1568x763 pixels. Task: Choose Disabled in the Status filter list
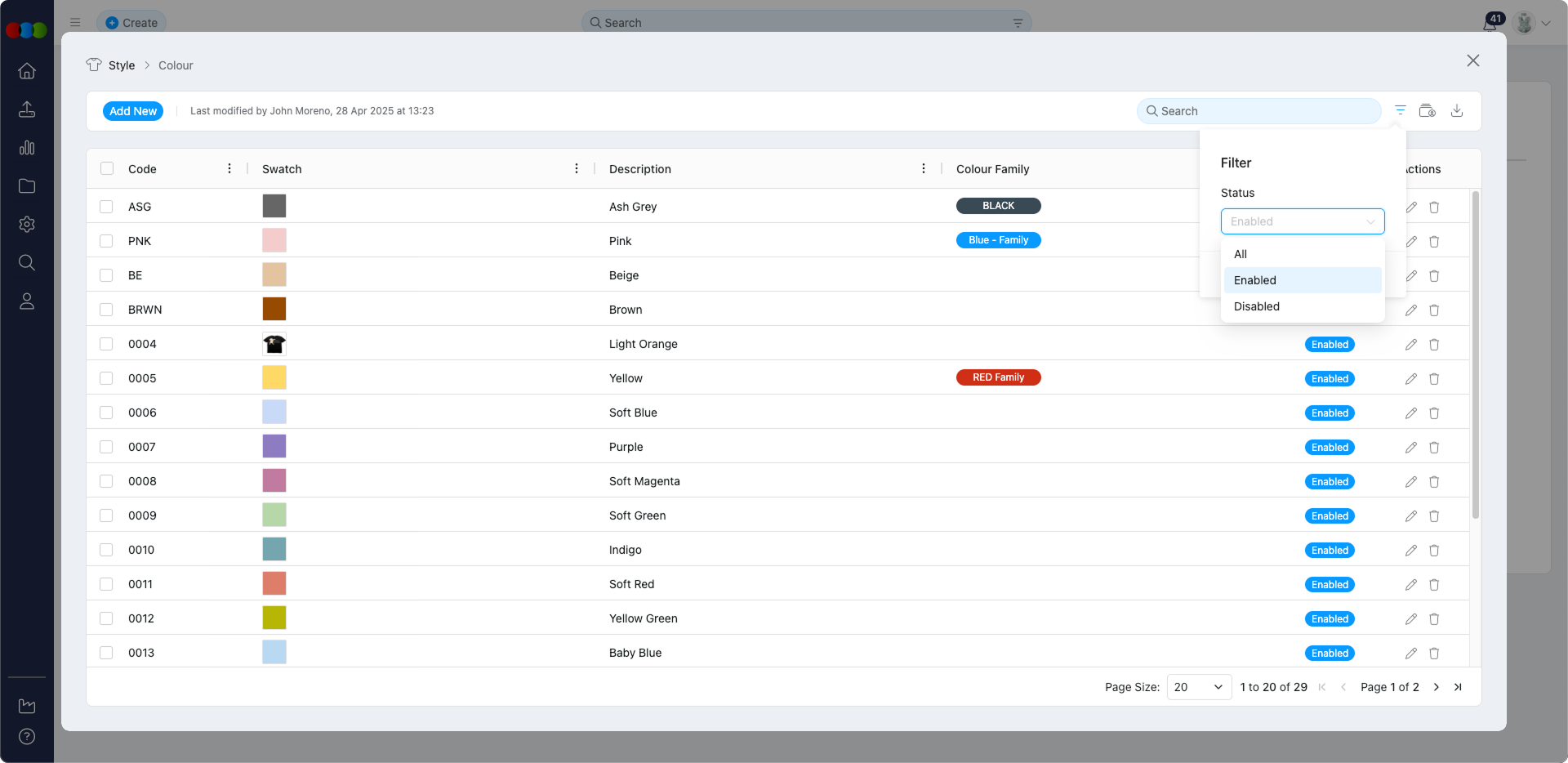point(1256,306)
